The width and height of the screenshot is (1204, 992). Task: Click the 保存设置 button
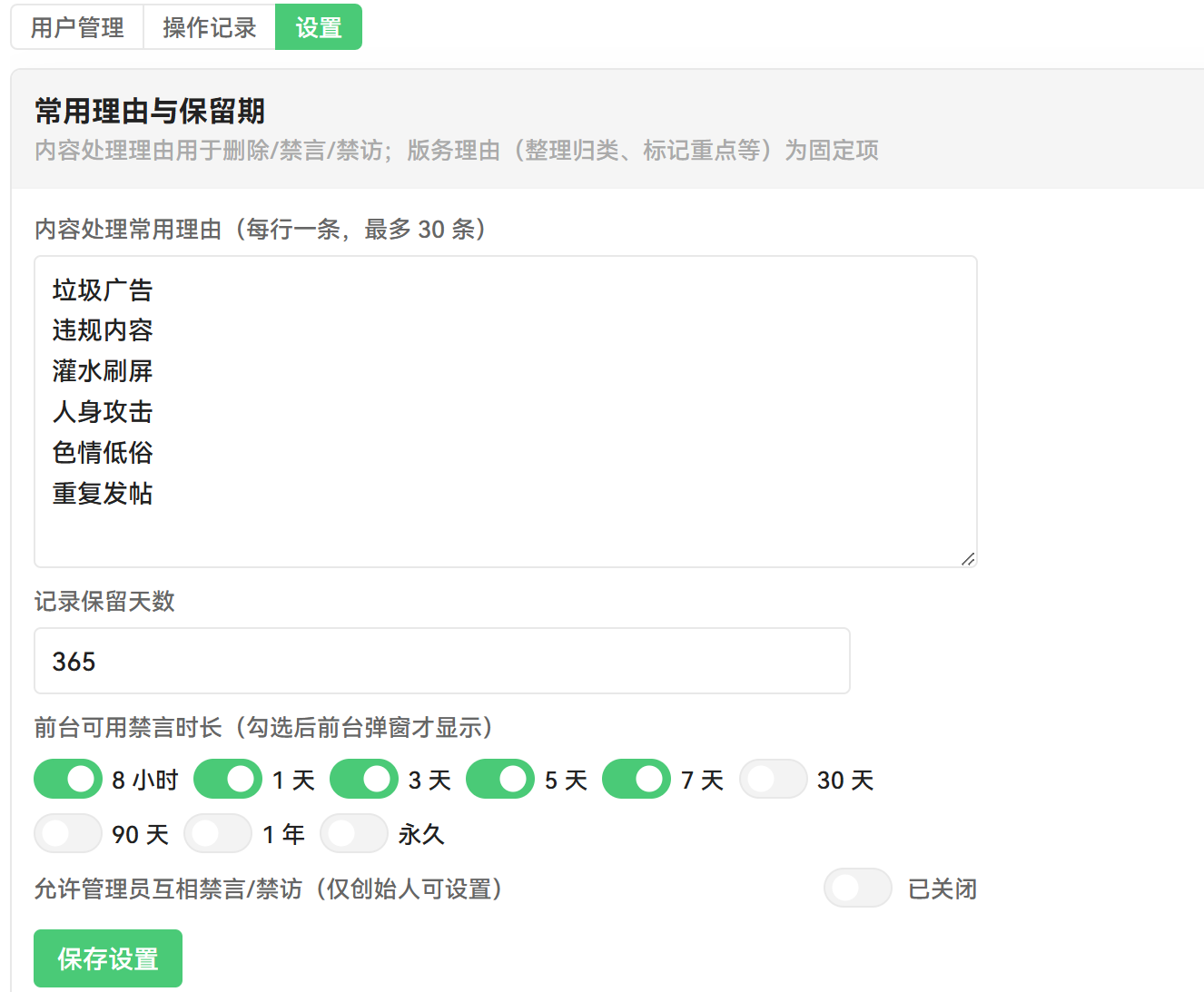tap(108, 958)
